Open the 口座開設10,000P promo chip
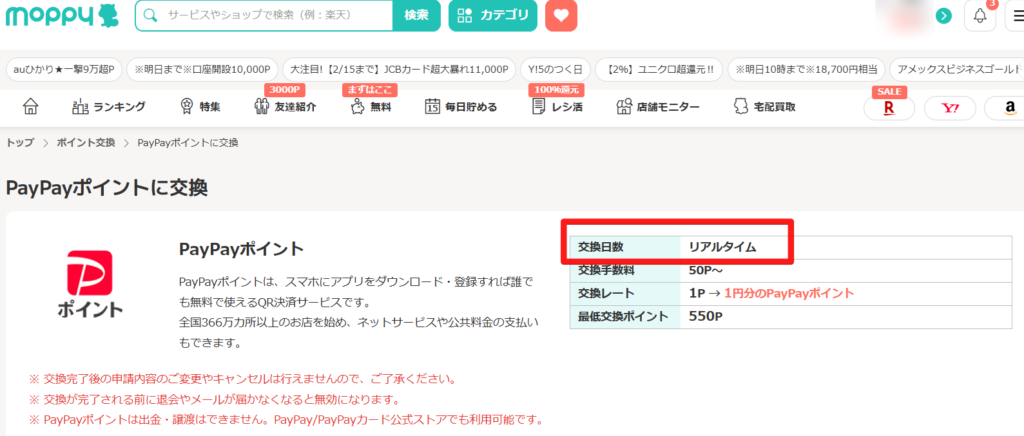 (x=202, y=69)
